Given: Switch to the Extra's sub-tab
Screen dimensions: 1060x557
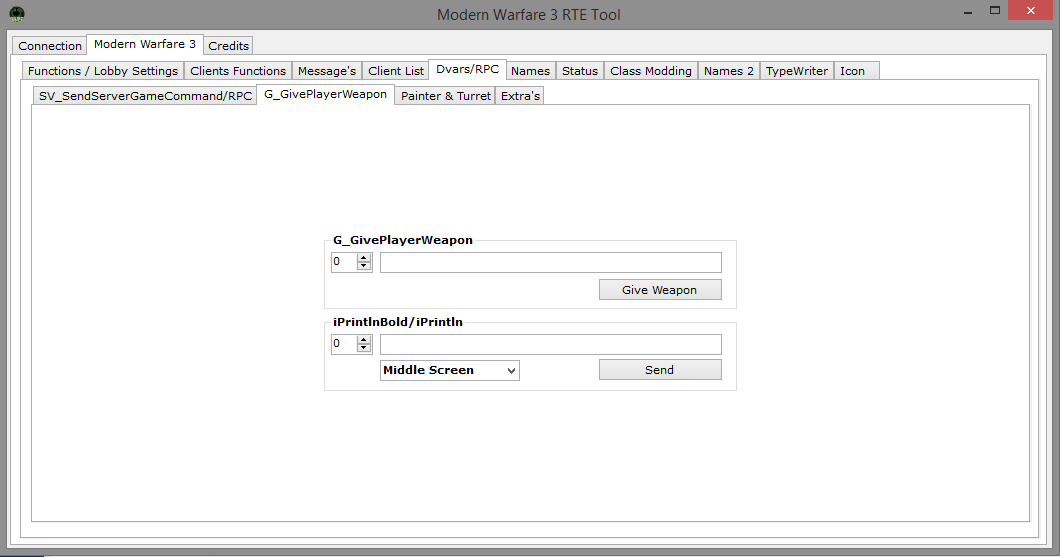Looking at the screenshot, I should tap(520, 96).
